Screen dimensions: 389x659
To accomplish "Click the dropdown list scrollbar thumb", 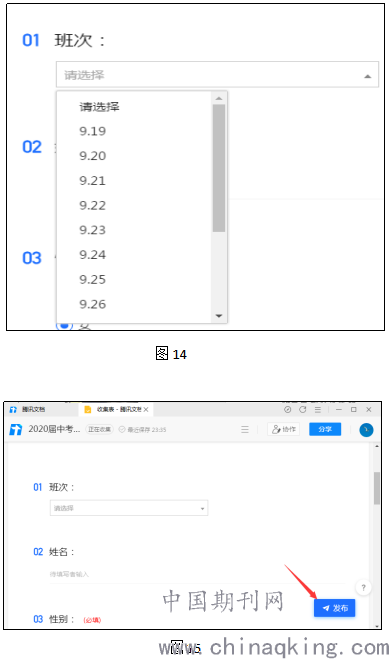I will (x=219, y=168).
